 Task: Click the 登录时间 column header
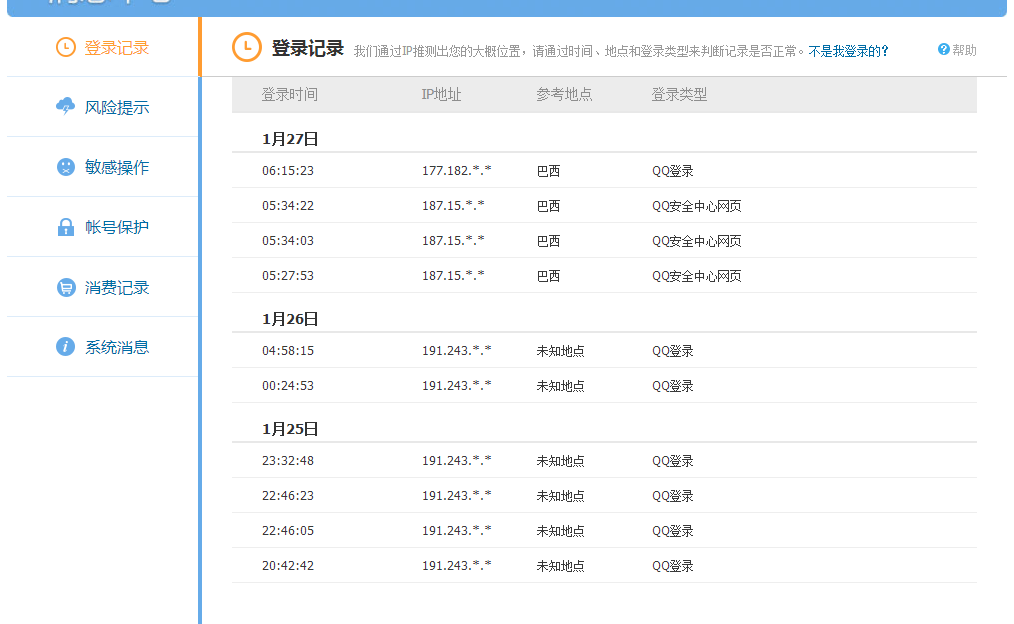click(290, 94)
